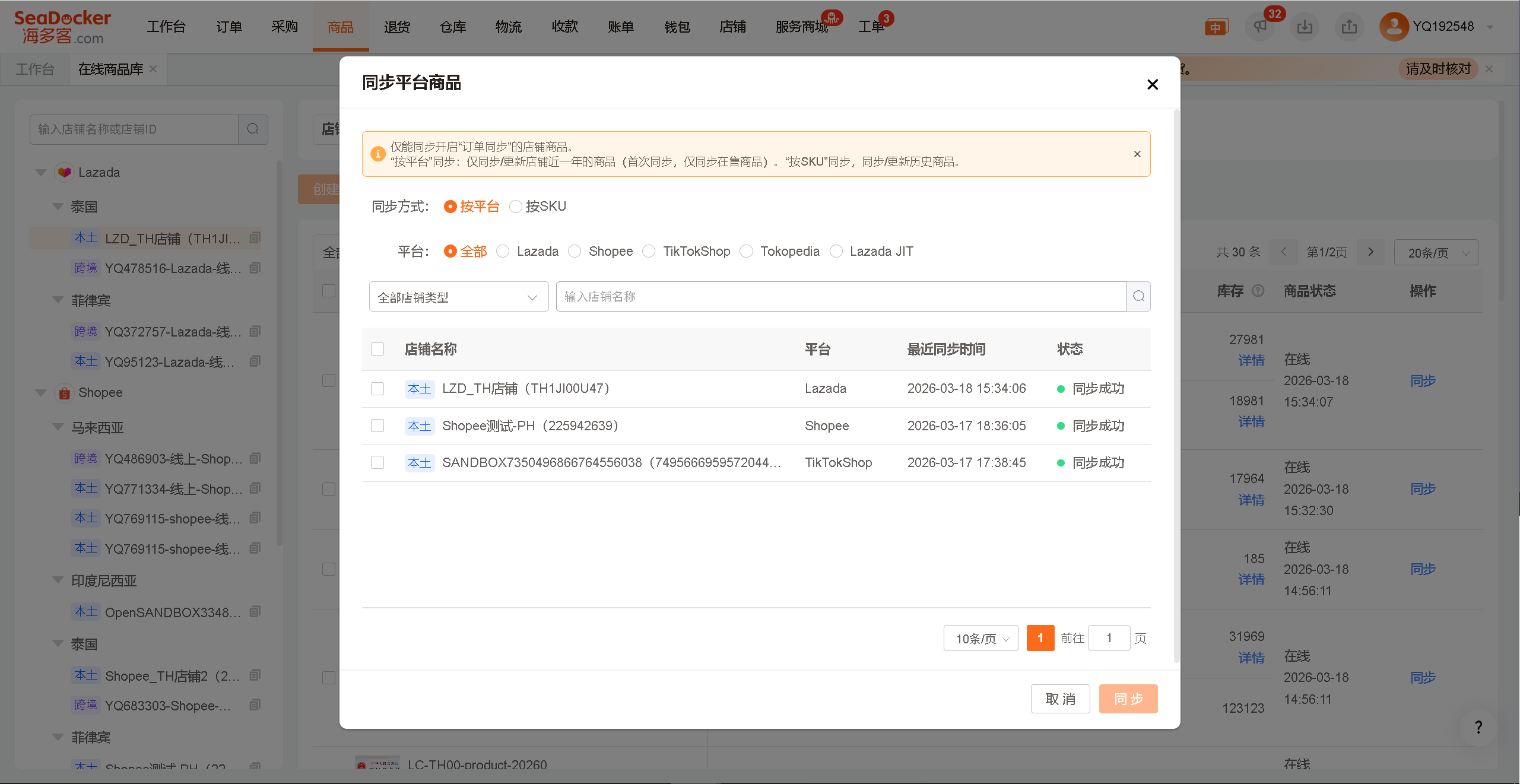1520x784 pixels.
Task: Open the 订单 top menu
Action: click(229, 27)
